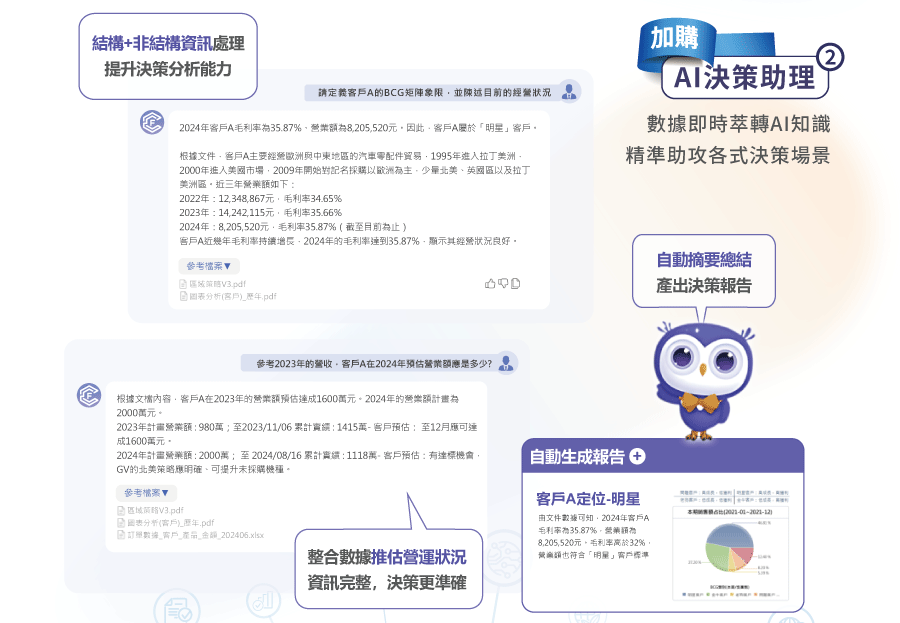The height and width of the screenshot is (623, 900).
Task: Click the report paragraph starting 由文件數據可知
Action: (x=594, y=536)
